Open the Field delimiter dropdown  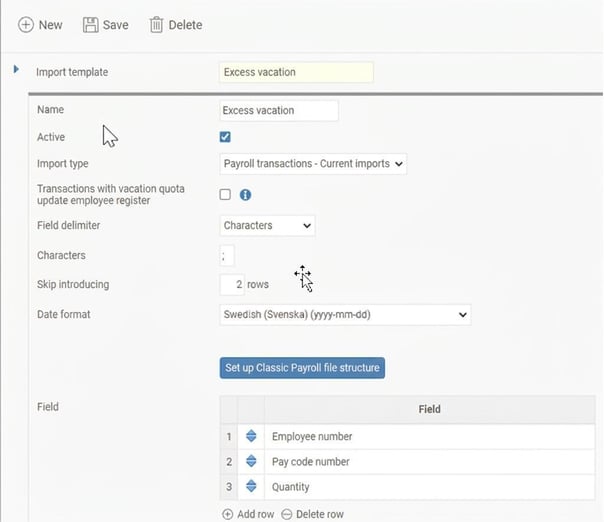click(267, 225)
